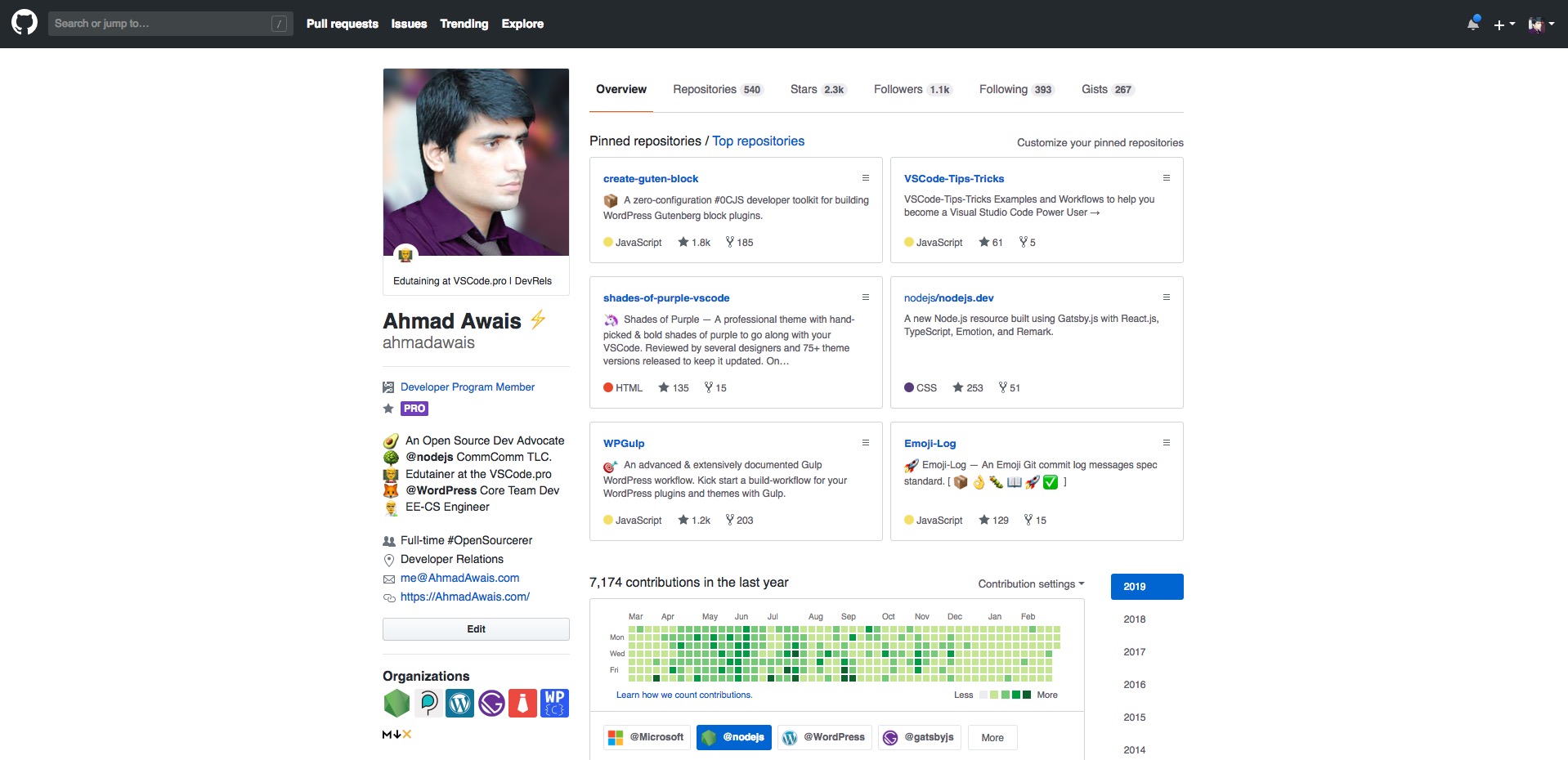The height and width of the screenshot is (760, 1568).
Task: Switch to the Following tab
Action: [x=1017, y=89]
